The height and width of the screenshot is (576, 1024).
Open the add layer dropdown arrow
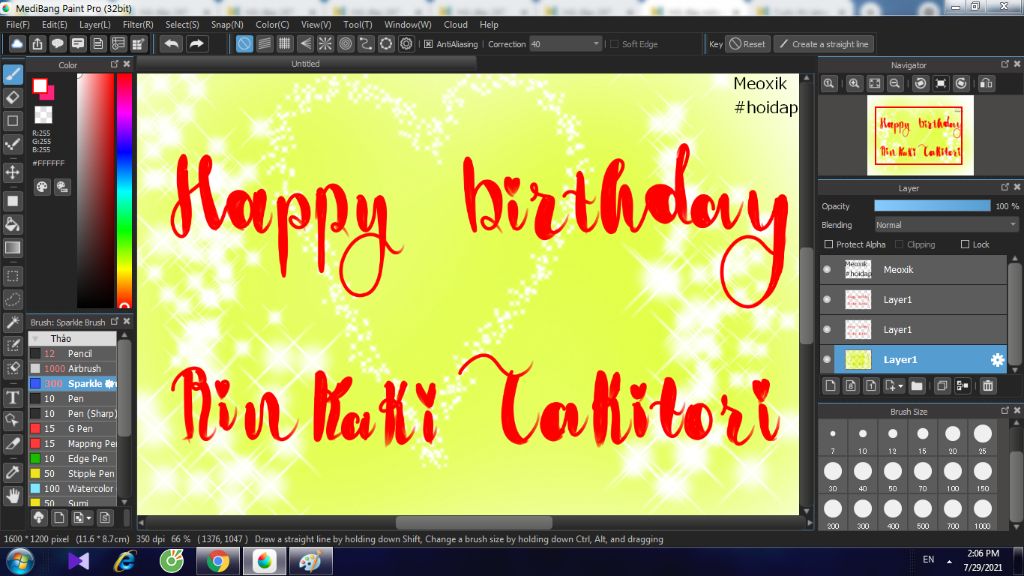tap(900, 387)
